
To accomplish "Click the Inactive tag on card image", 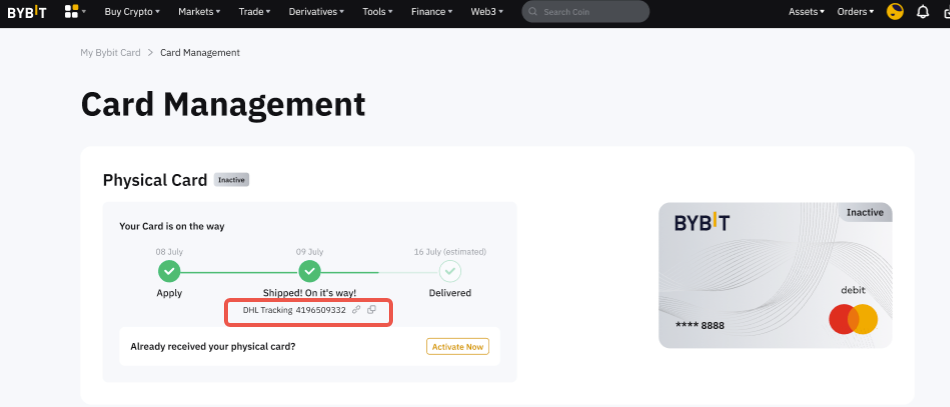I will coord(865,213).
